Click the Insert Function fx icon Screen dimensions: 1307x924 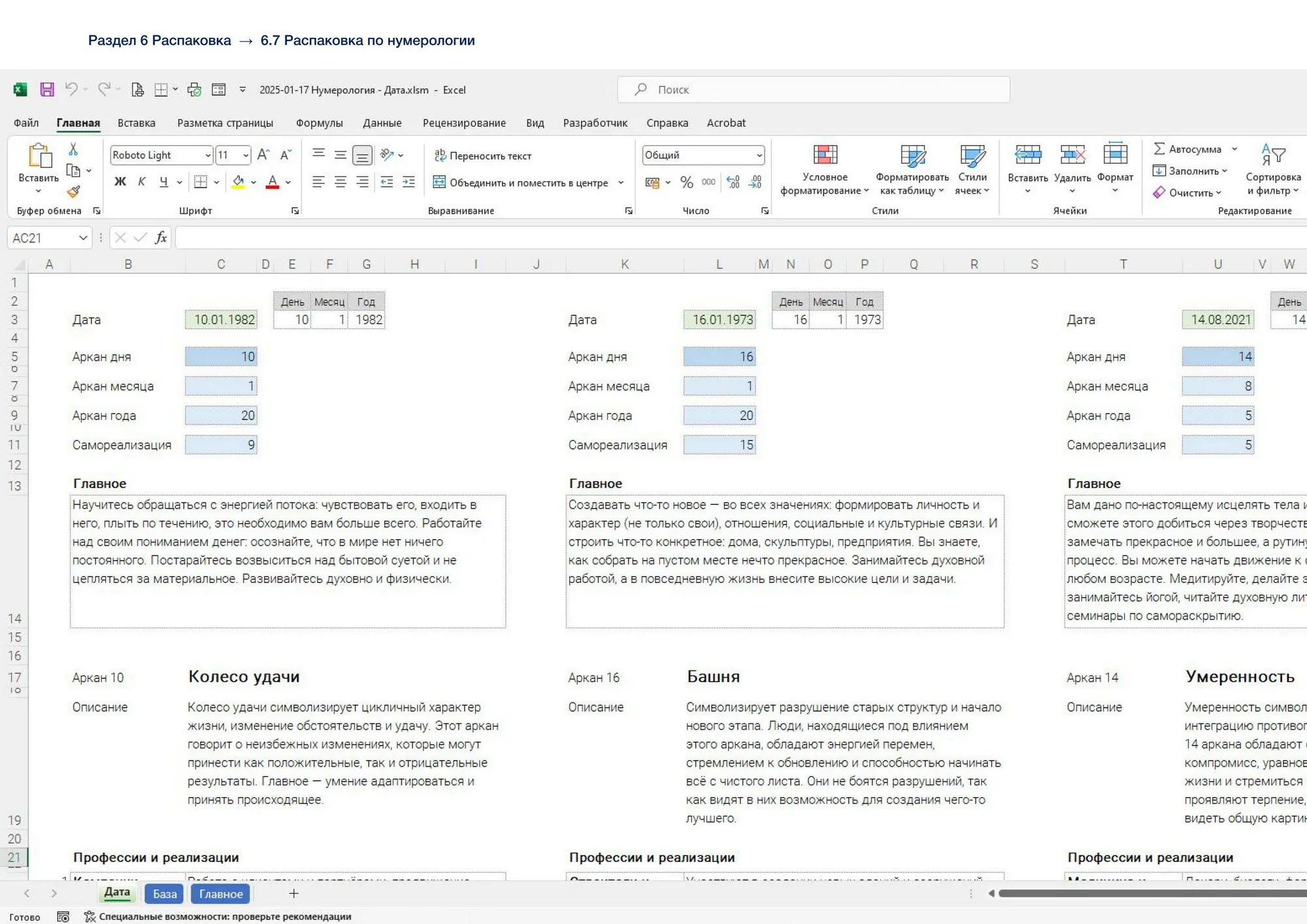[161, 238]
